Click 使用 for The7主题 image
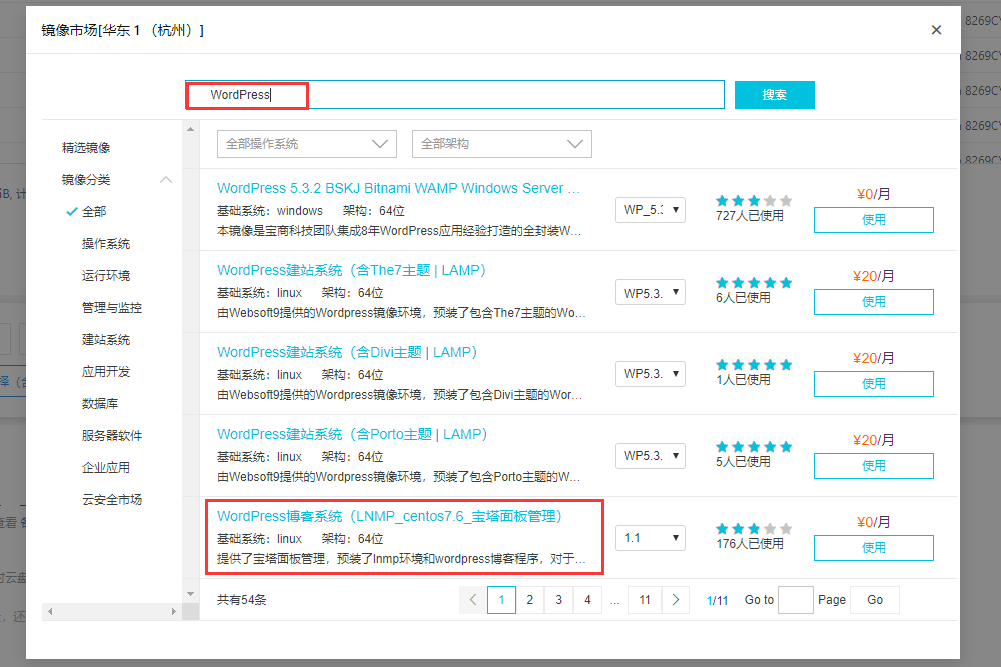Screen dimensions: 1001x667 (x=873, y=302)
